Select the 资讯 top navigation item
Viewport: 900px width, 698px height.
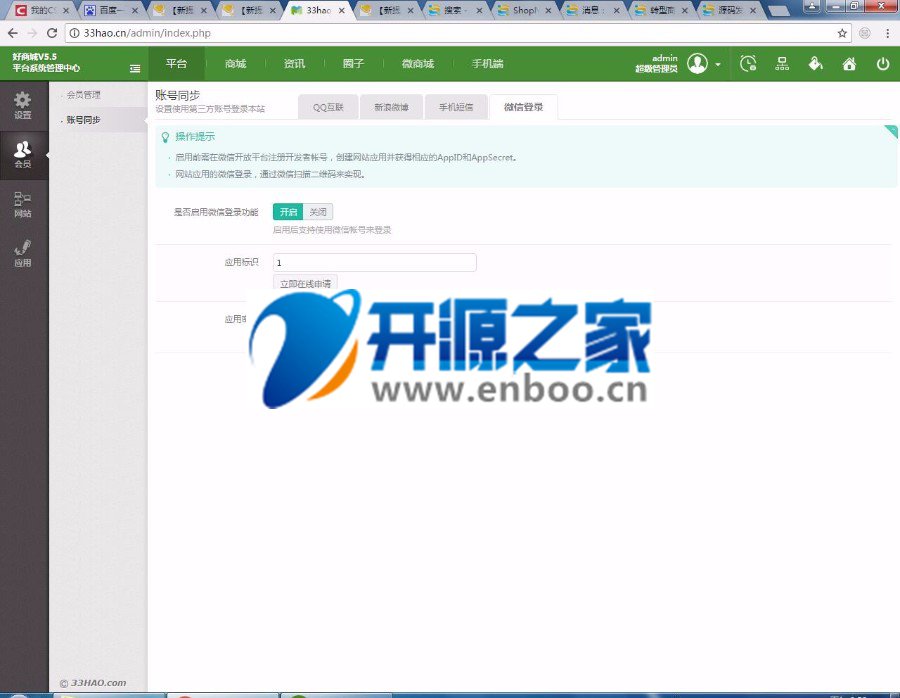294,64
